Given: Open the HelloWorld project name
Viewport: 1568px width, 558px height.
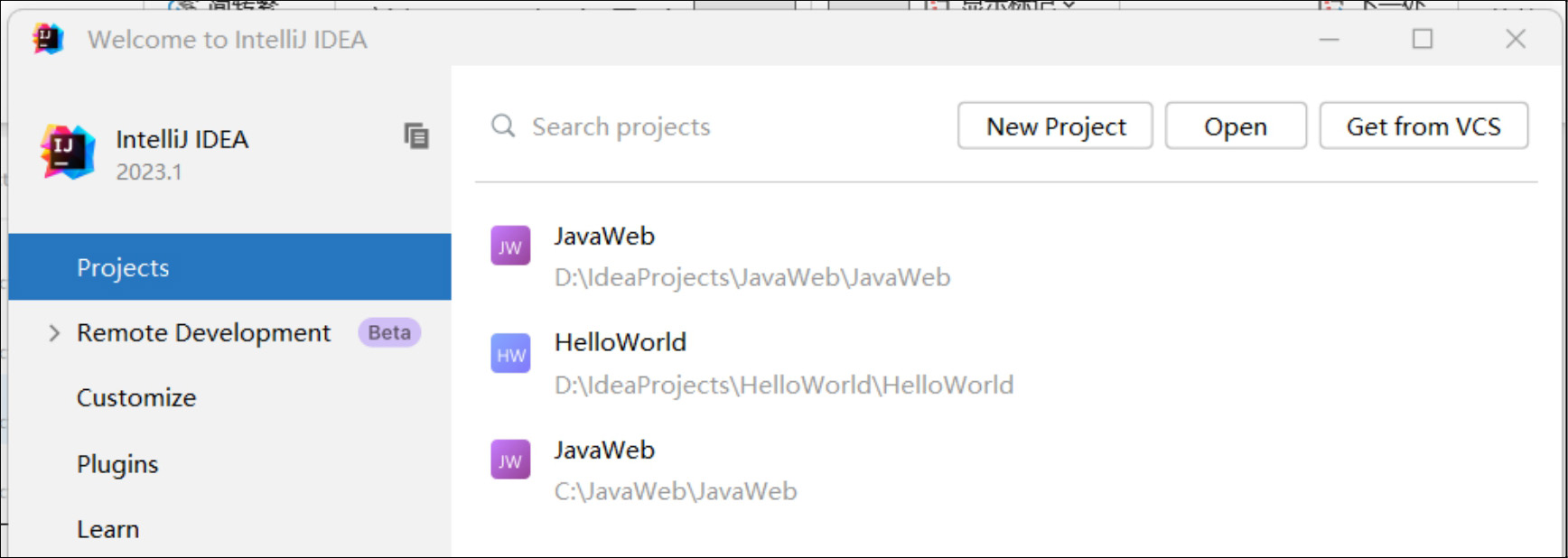Looking at the screenshot, I should click(621, 343).
